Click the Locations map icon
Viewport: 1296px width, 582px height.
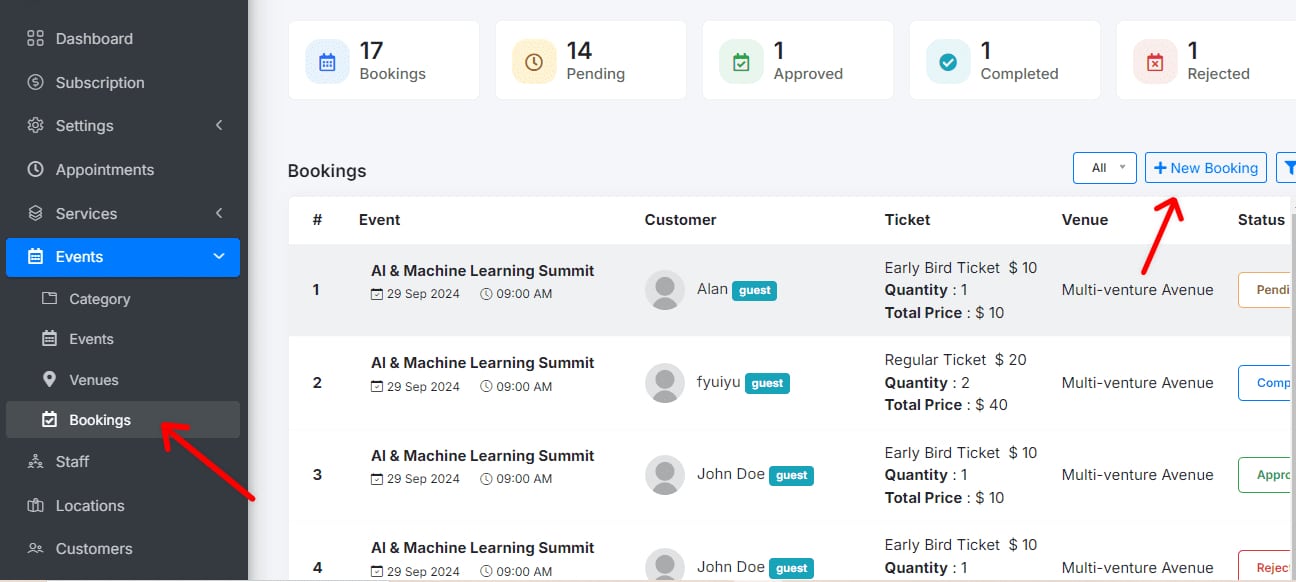coord(36,506)
